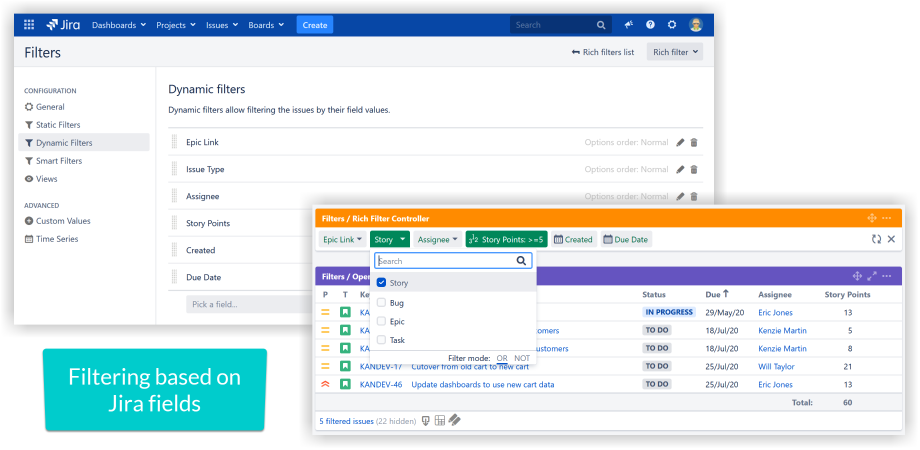Viewport: 920px width, 450px height.
Task: Edit the Epic Link dynamic filter
Action: pyautogui.click(x=680, y=142)
